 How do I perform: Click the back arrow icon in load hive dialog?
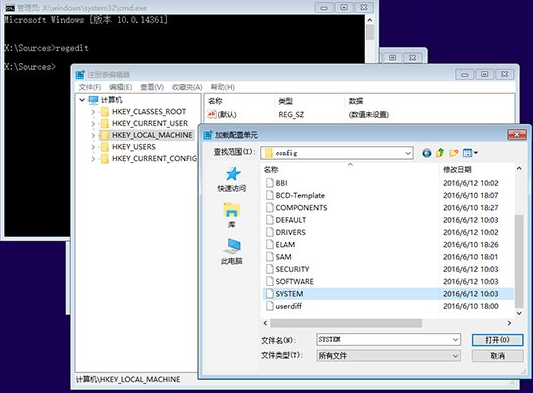coord(427,153)
